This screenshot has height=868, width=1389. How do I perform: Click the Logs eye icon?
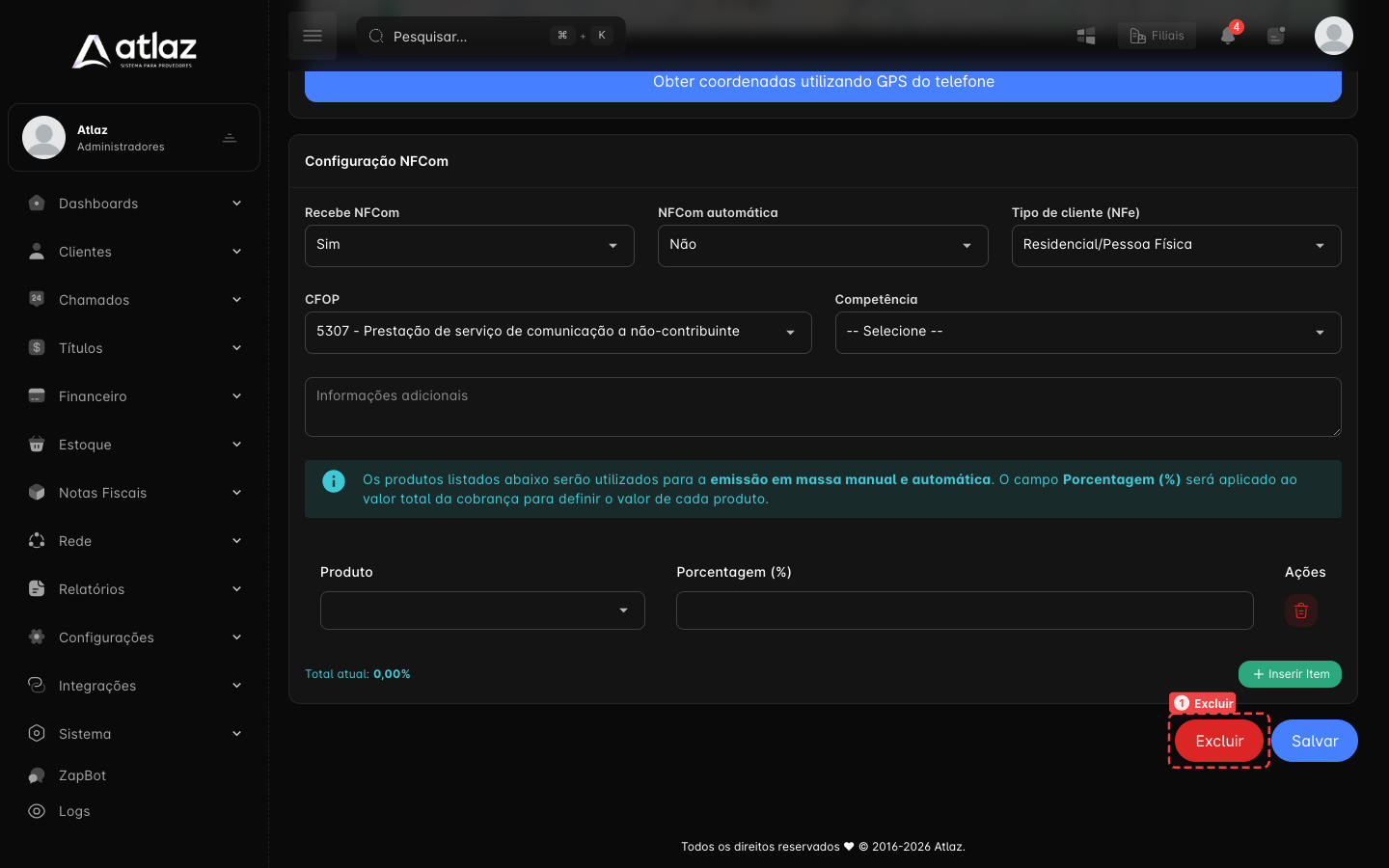coord(37,811)
